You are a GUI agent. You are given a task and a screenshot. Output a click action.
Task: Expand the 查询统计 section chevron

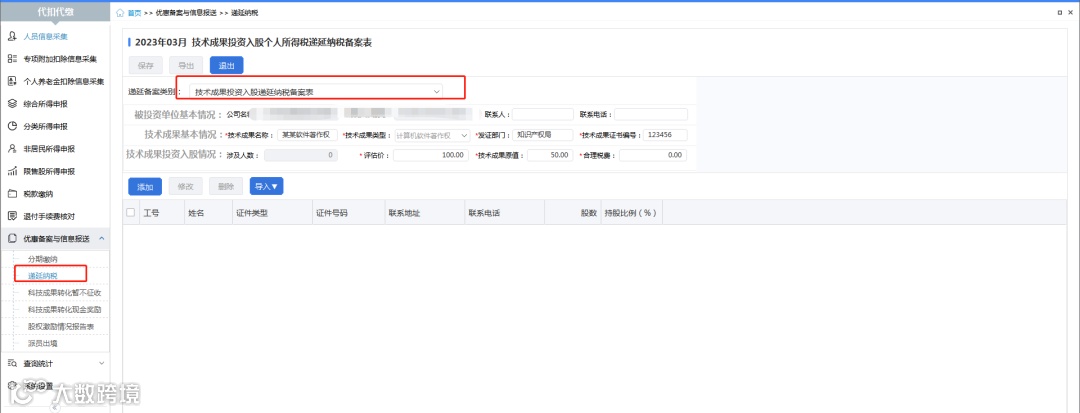coord(102,363)
